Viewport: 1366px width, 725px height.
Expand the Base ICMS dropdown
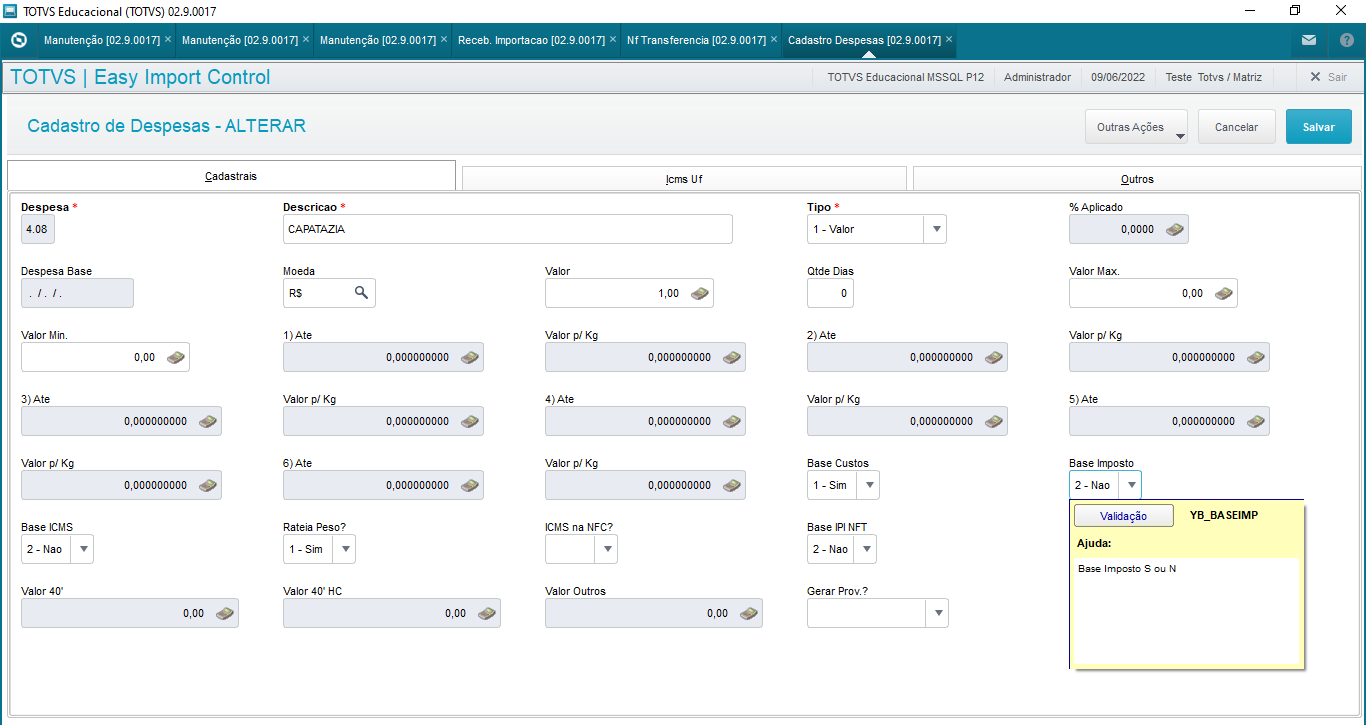83,549
